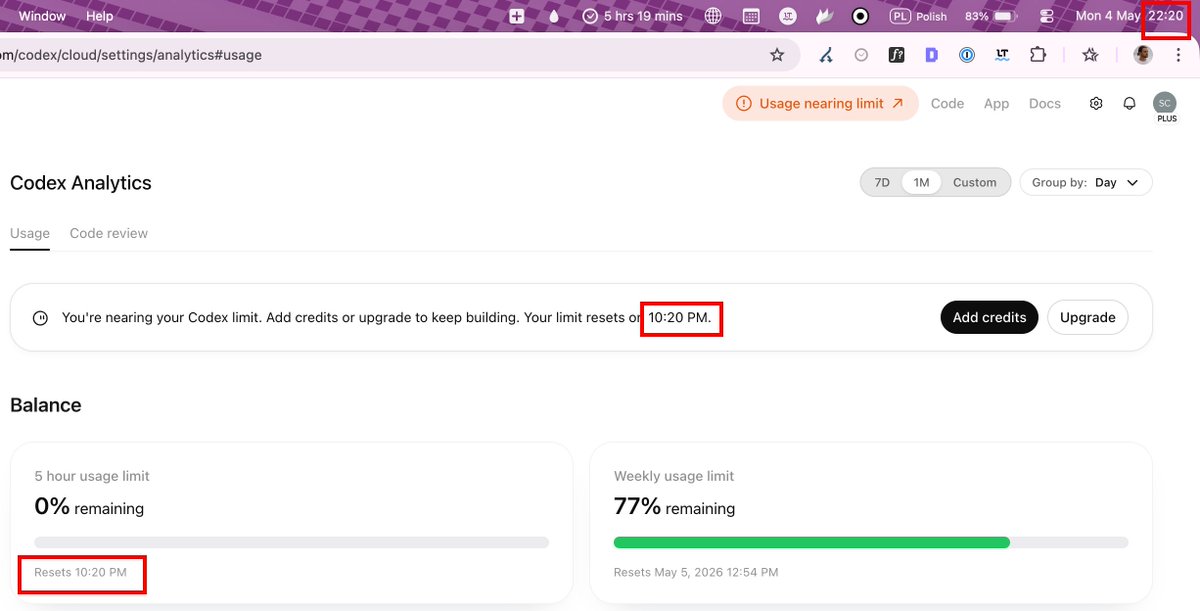Click Resets May 5, 2026 12:54 PM text
This screenshot has width=1200, height=611.
pyautogui.click(x=696, y=573)
